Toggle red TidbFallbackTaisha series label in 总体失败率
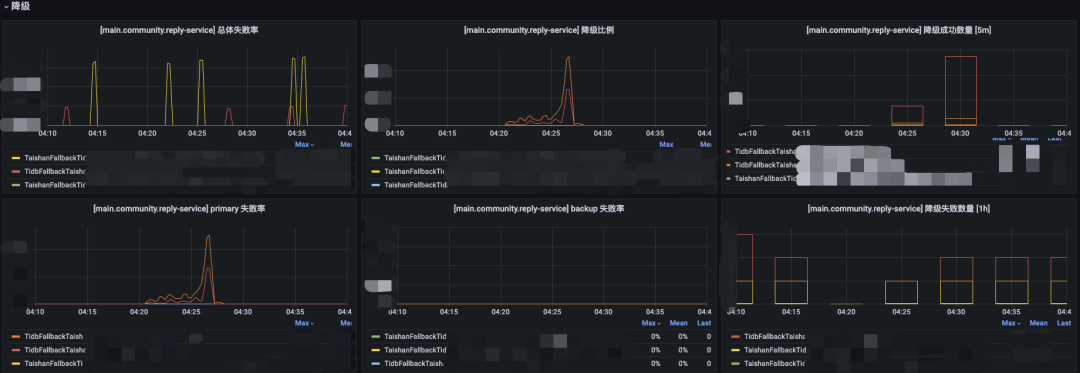The width and height of the screenshot is (1080, 373). pos(54,171)
